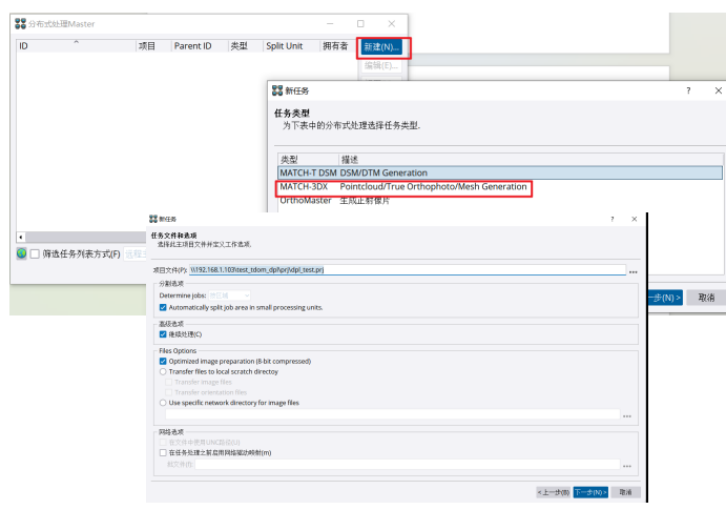Enable the 筛选任务列表方式 filter checkbox
This screenshot has height=510, width=727.
[35, 254]
